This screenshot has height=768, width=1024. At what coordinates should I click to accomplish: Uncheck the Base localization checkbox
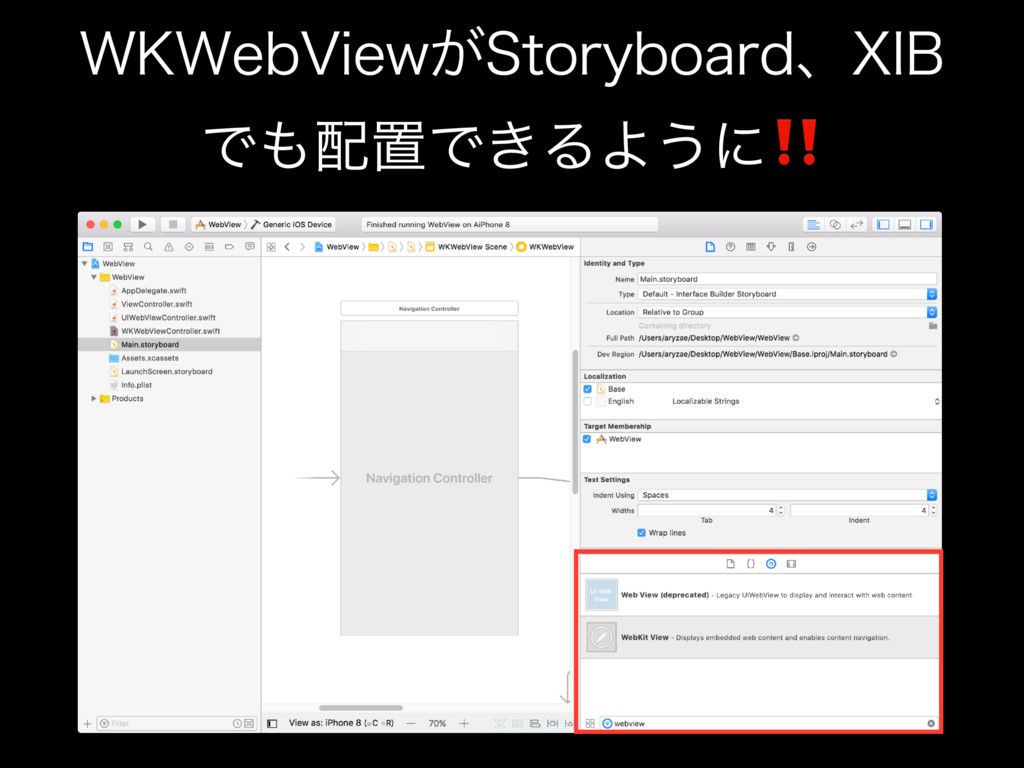click(588, 389)
